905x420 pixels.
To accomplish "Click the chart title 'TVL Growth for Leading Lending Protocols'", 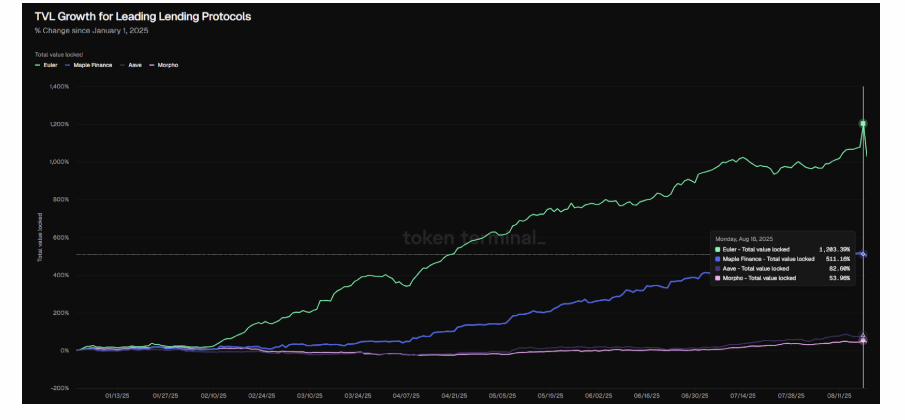I will [x=143, y=17].
